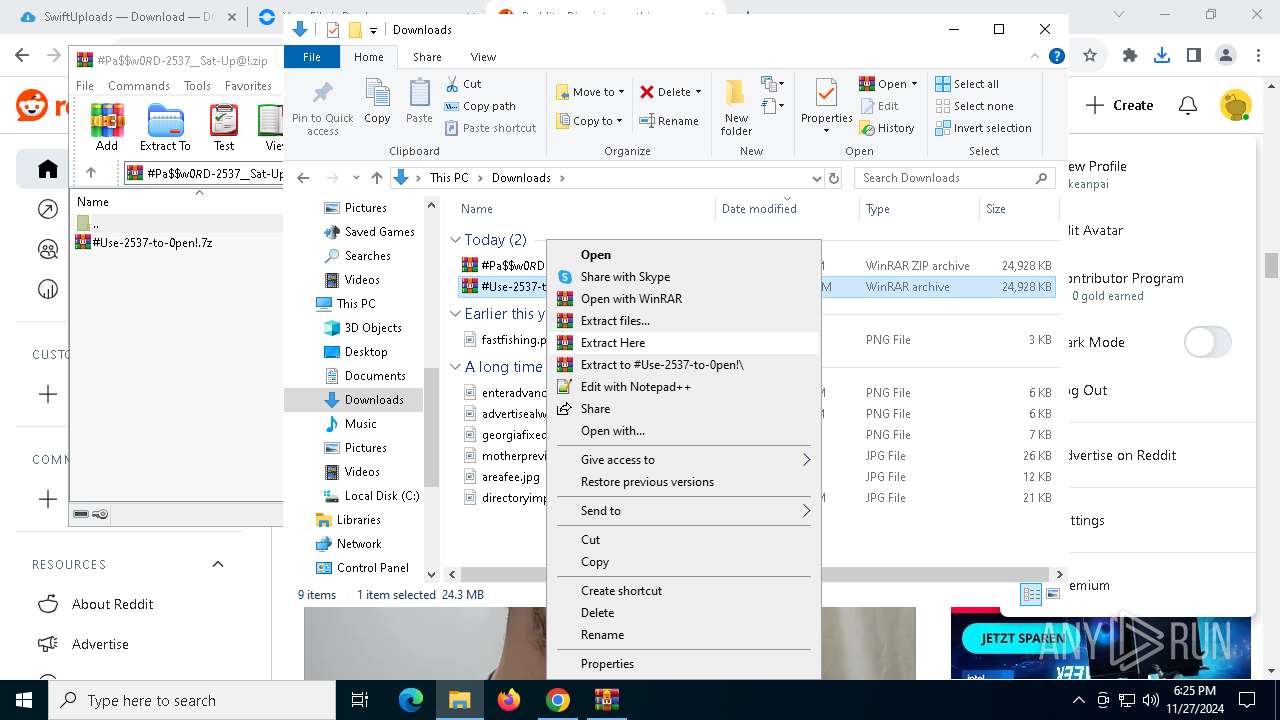Click WinRAR icon in the taskbar

pyautogui.click(x=606, y=700)
